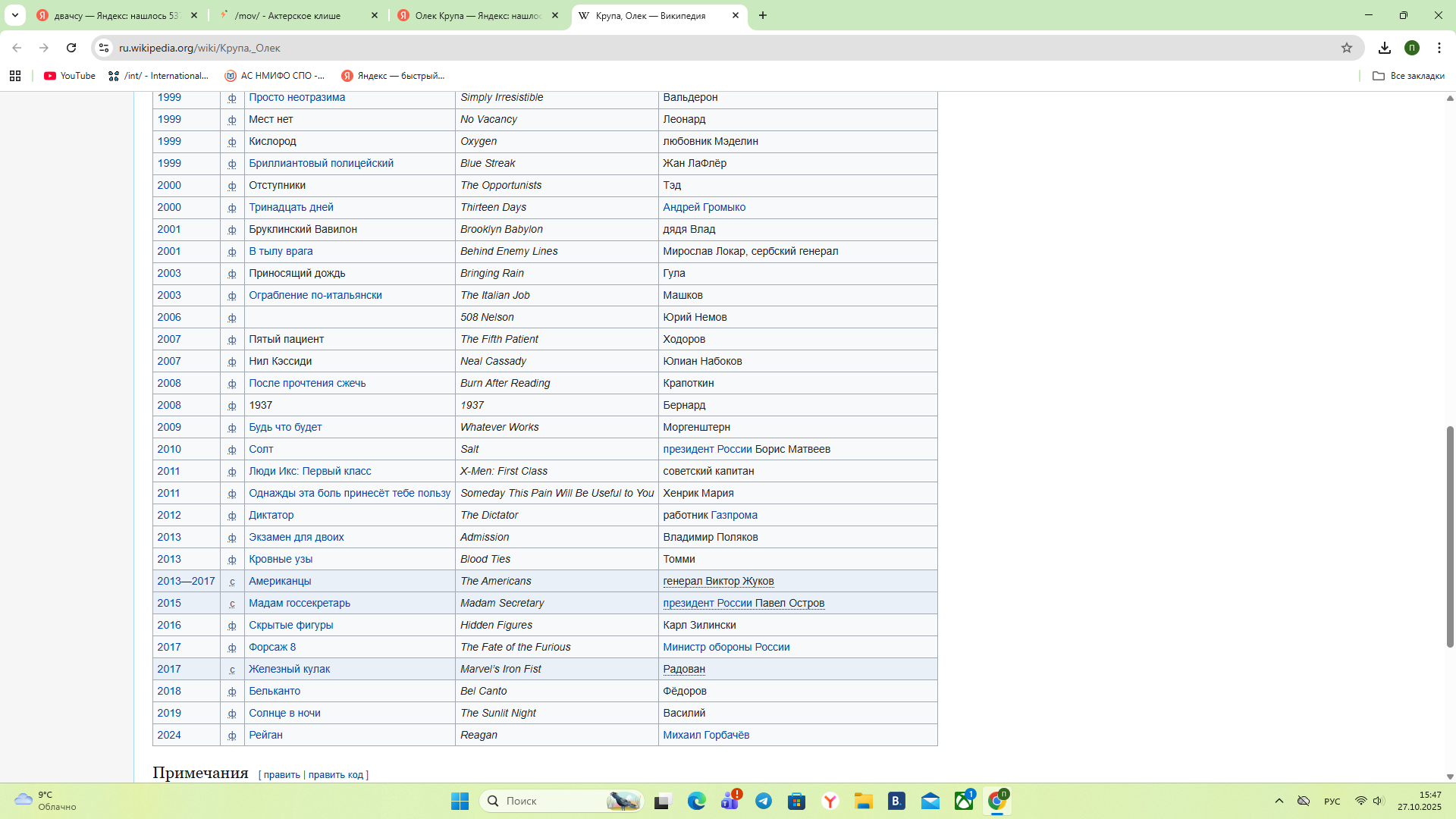
Task: Open the Chrome three-dot menu
Action: coord(1439,48)
